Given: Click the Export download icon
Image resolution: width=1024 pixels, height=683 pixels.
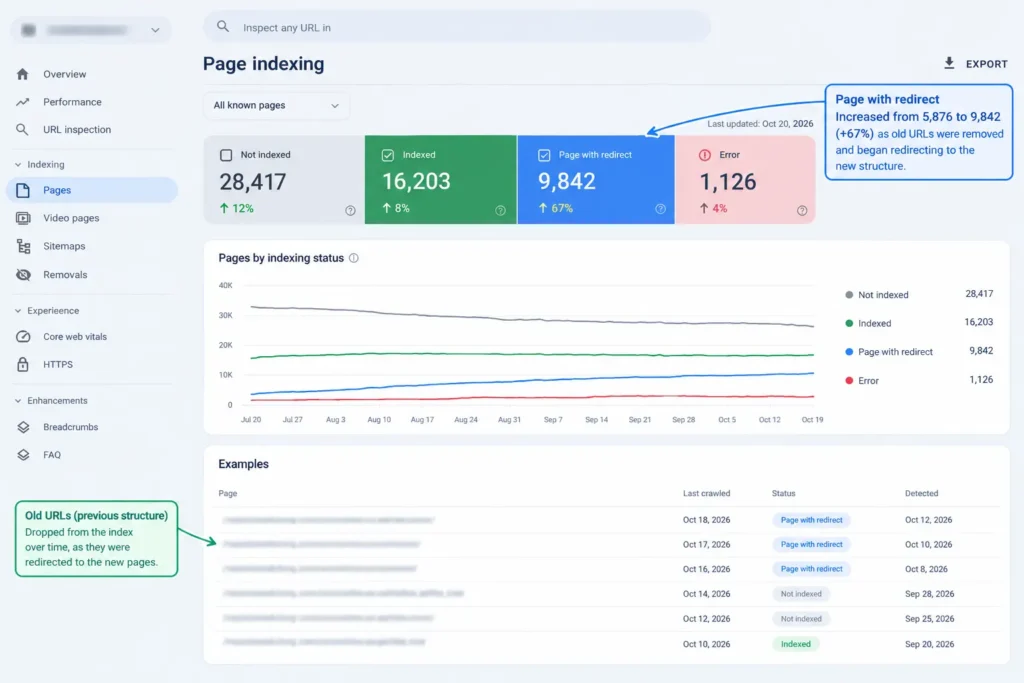Looking at the screenshot, I should tap(949, 63).
